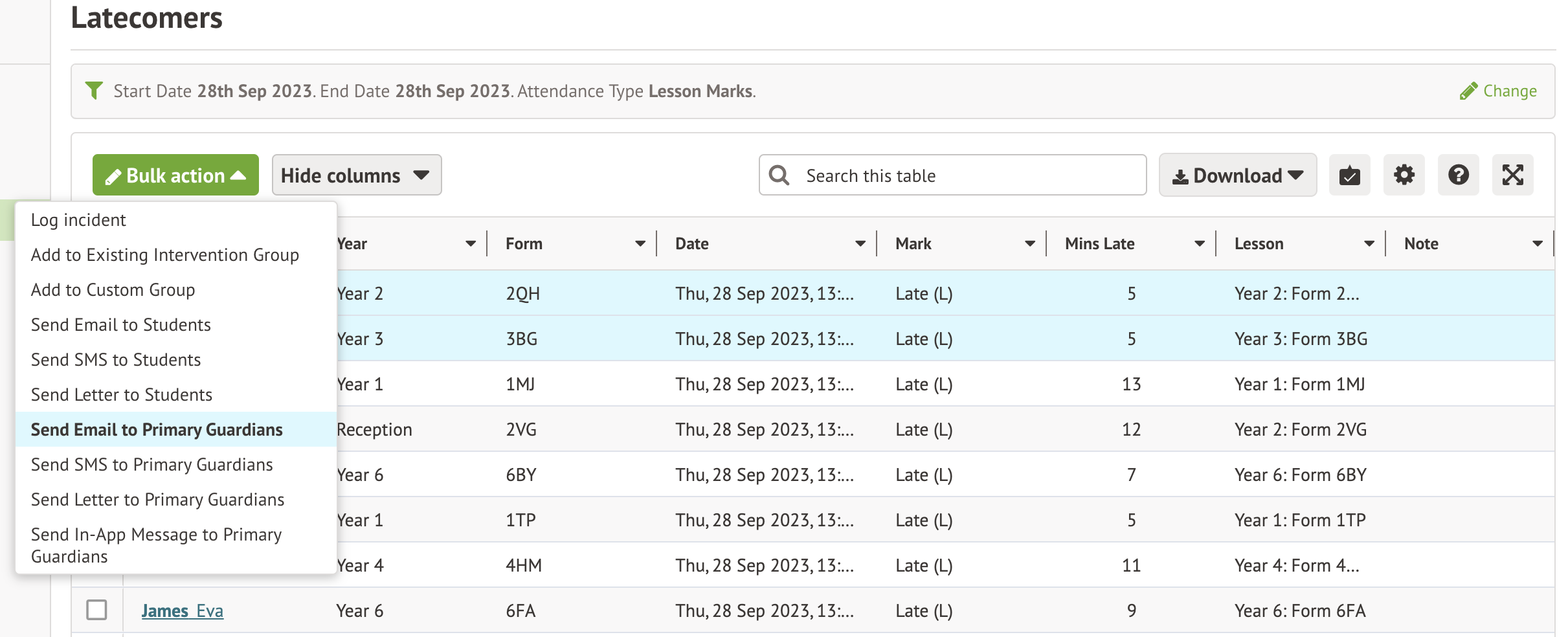1568x637 pixels.
Task: Open the Hide columns dropdown
Action: (x=356, y=175)
